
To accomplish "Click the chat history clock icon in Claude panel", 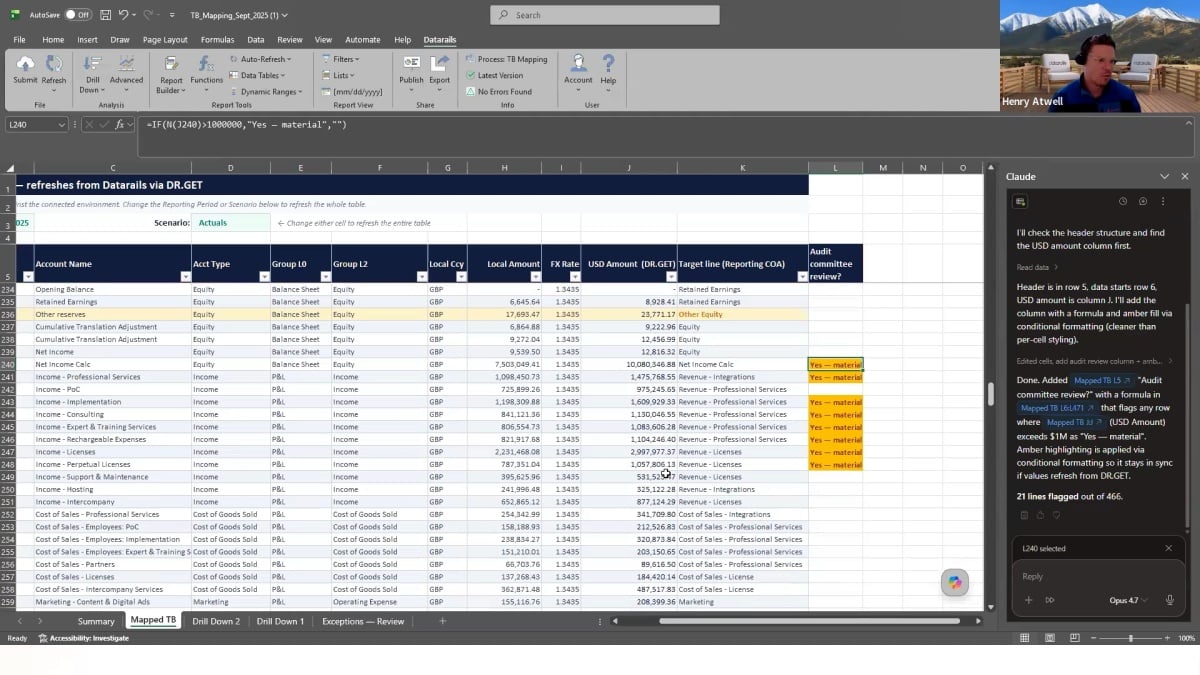I will click(x=1123, y=201).
